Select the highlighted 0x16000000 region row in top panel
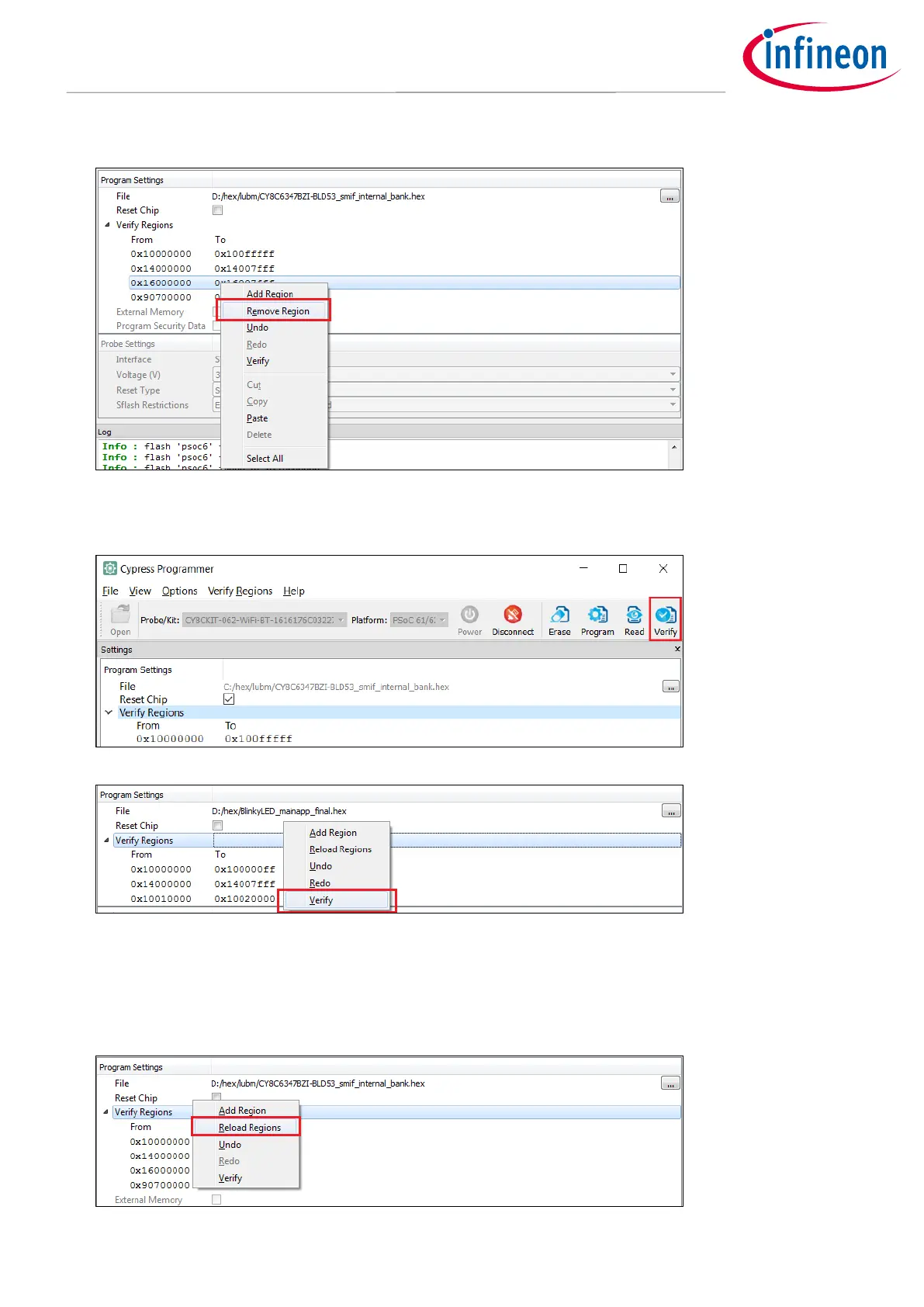Viewport: 924px width, 1307px height. click(x=404, y=283)
